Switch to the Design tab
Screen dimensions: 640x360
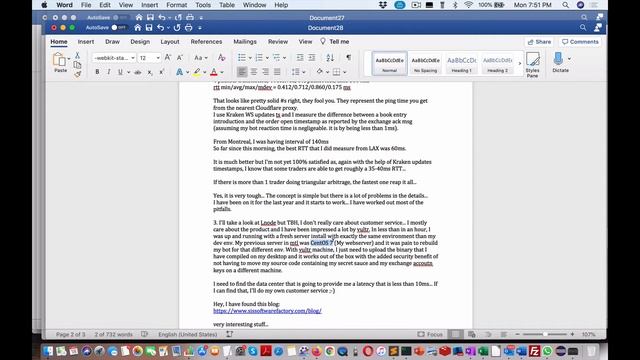click(140, 42)
